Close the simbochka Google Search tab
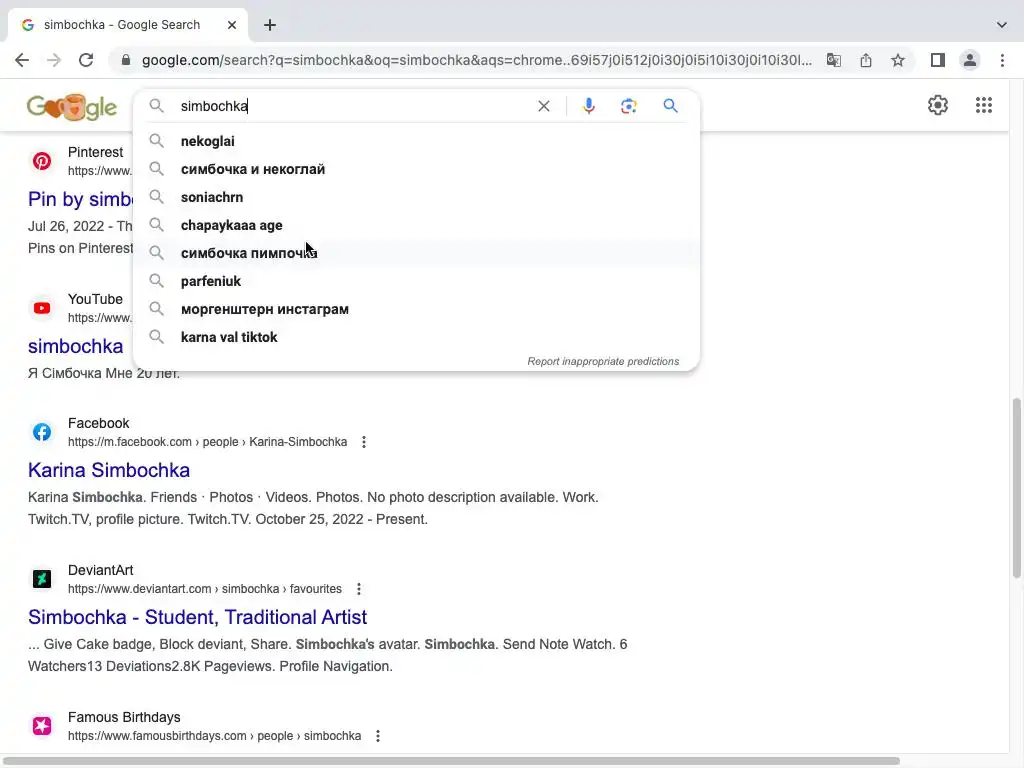Screen dimensions: 1024x768 pos(232,25)
